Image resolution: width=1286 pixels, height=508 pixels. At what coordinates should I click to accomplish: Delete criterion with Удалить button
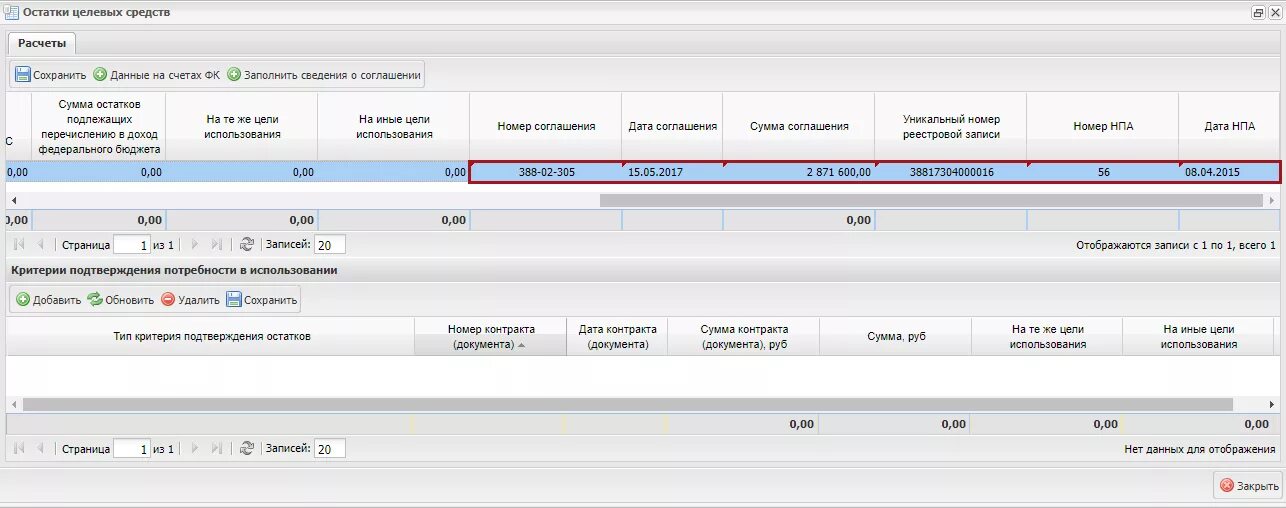(x=190, y=300)
